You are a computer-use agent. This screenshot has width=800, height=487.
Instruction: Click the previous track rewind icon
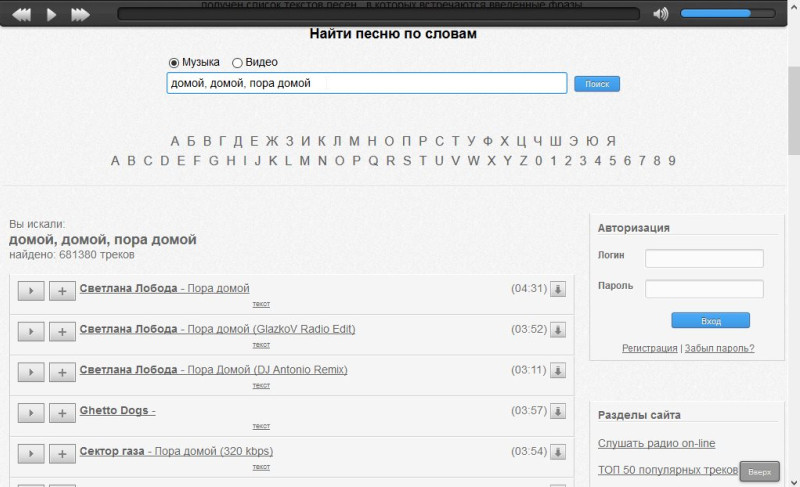pyautogui.click(x=21, y=14)
